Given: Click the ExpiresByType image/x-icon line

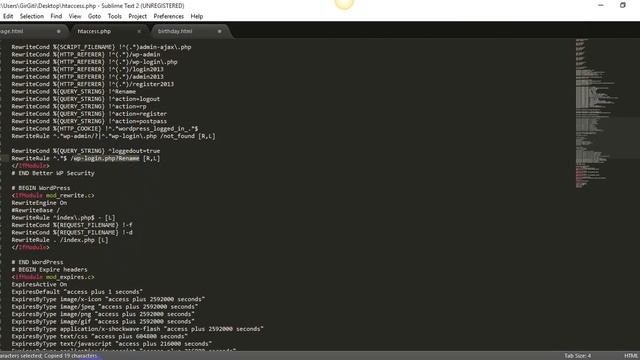Looking at the screenshot, I should click(108, 299).
